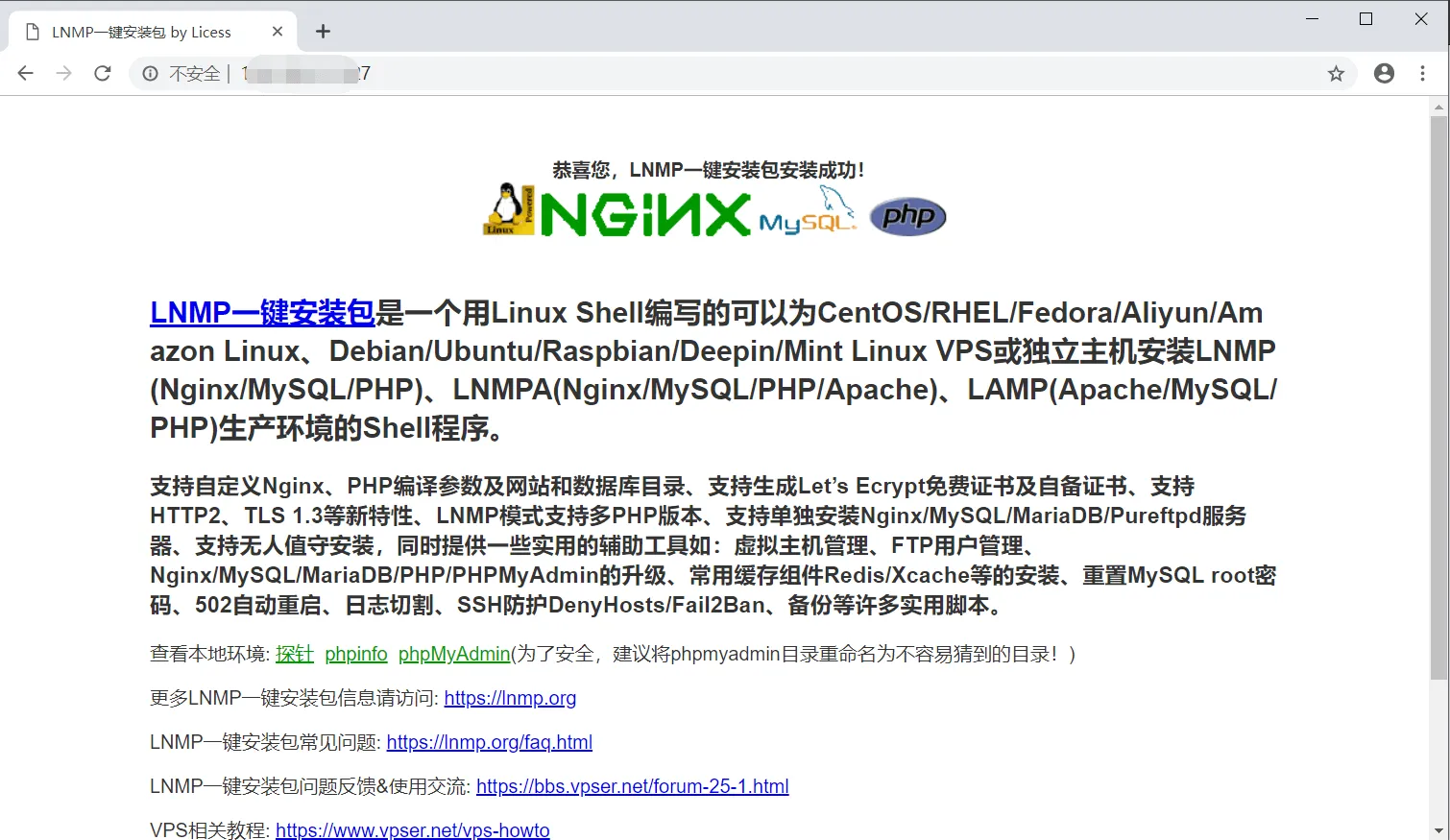Click the PHP logo image
The image size is (1450, 840).
(x=907, y=216)
